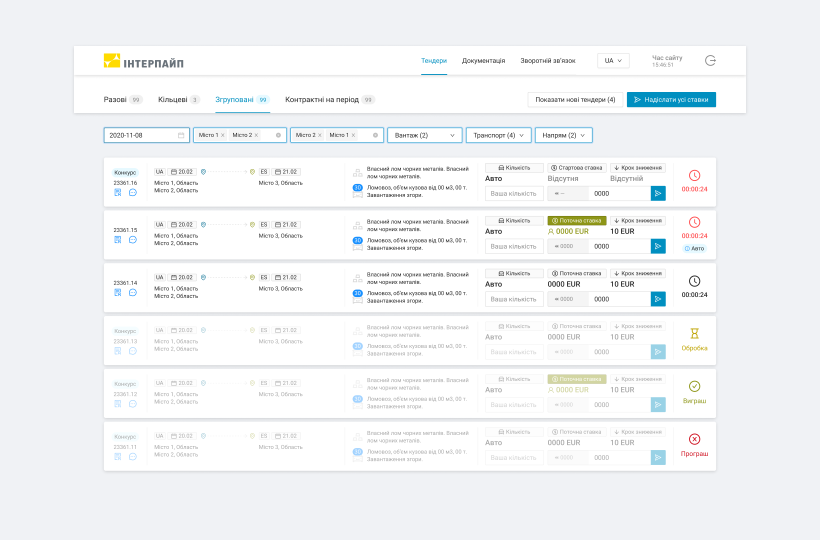Open the UA language selector
The width and height of the screenshot is (820, 540).
coord(613,60)
